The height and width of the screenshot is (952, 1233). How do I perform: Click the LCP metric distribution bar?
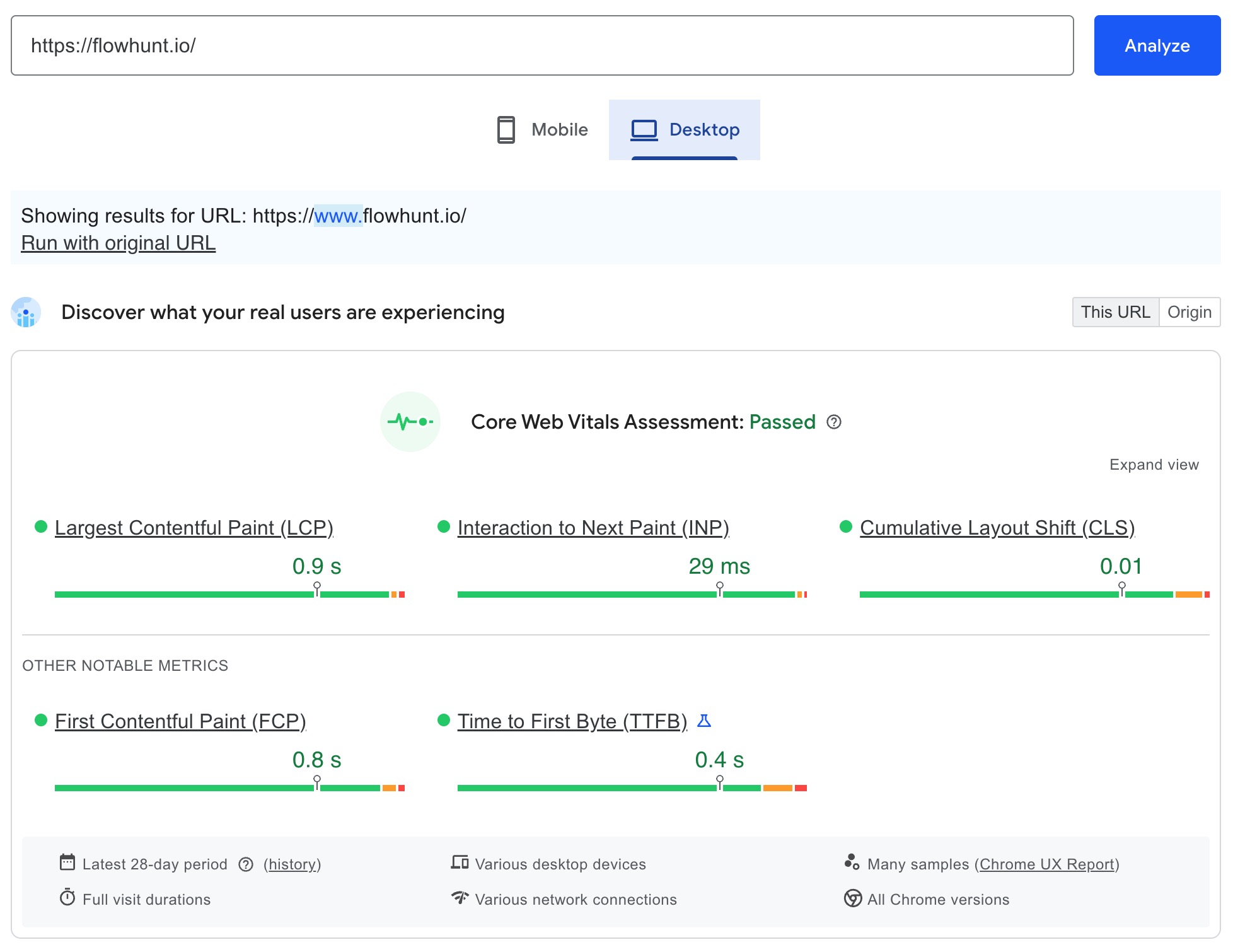pos(227,593)
